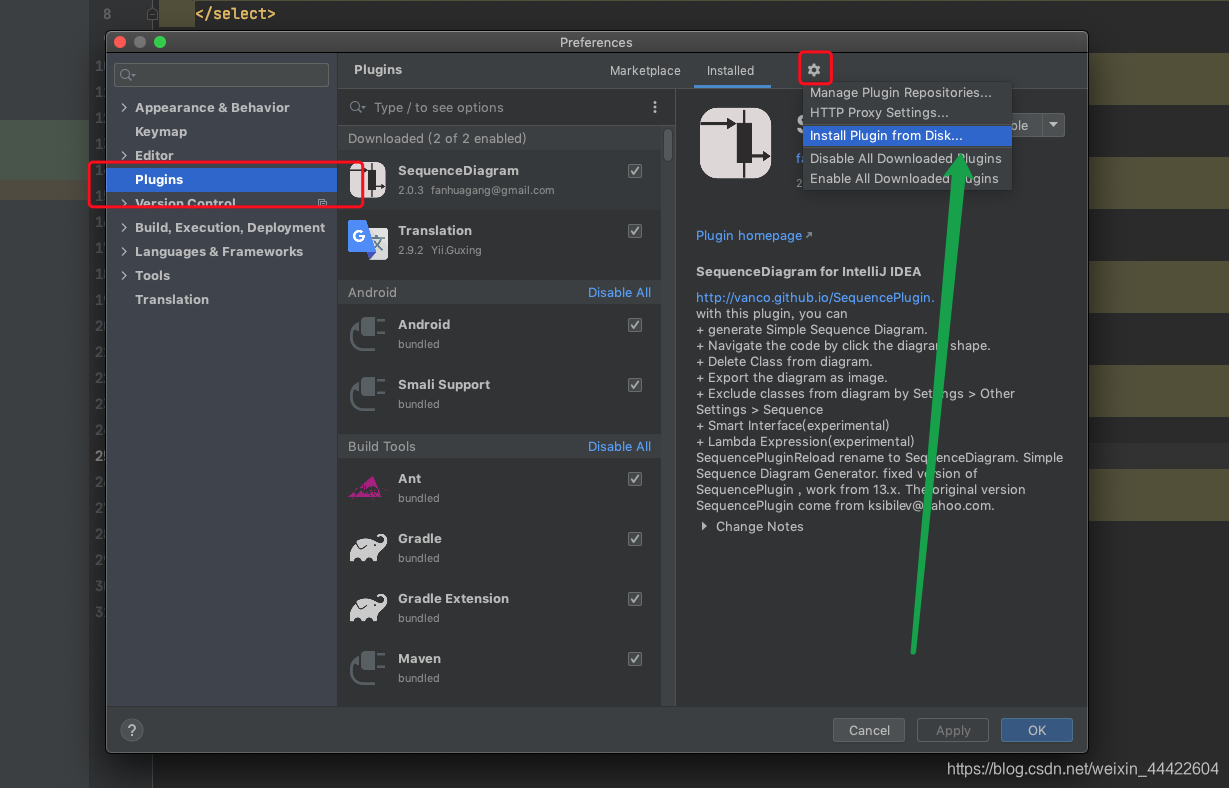
Task: Click the Gradle Extension elephant icon
Action: (368, 608)
